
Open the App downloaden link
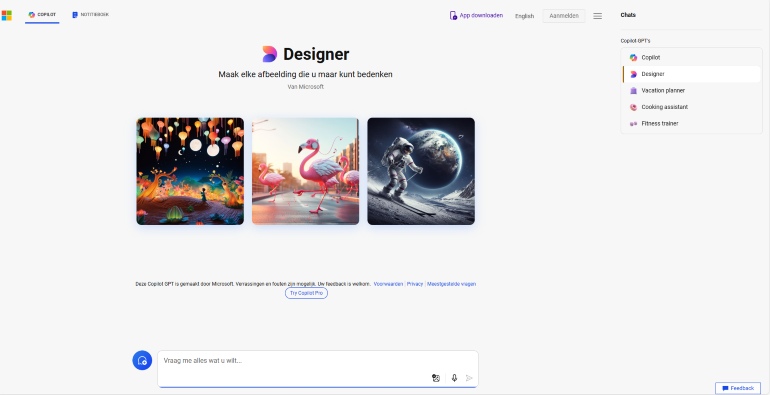click(476, 16)
